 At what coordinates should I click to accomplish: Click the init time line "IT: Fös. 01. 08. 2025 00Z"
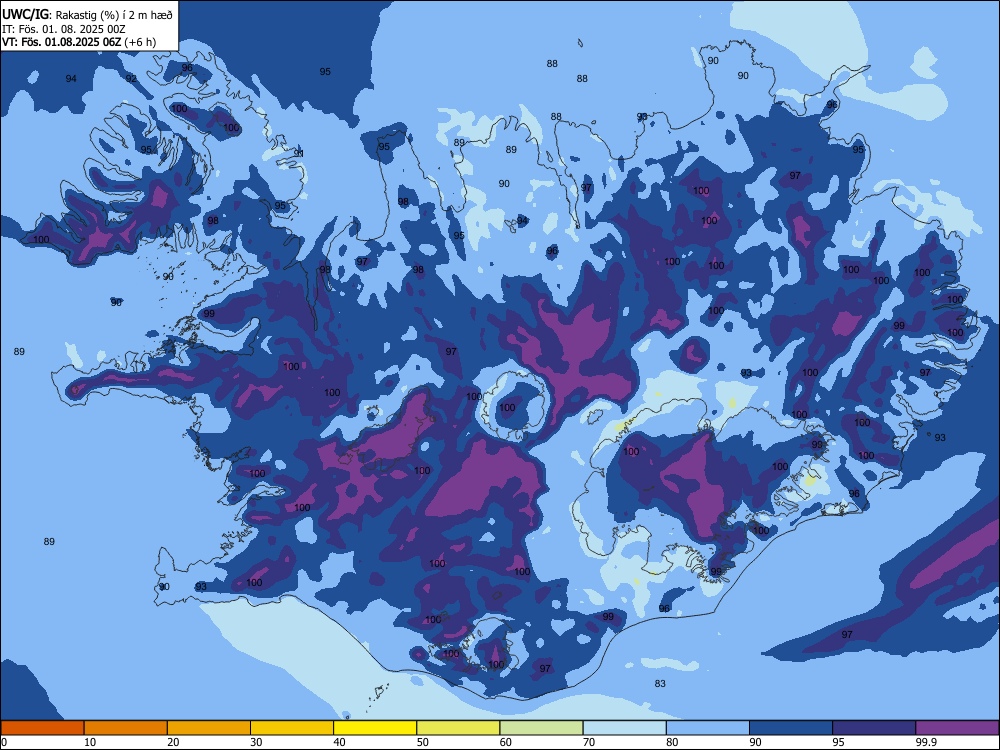(x=64, y=29)
